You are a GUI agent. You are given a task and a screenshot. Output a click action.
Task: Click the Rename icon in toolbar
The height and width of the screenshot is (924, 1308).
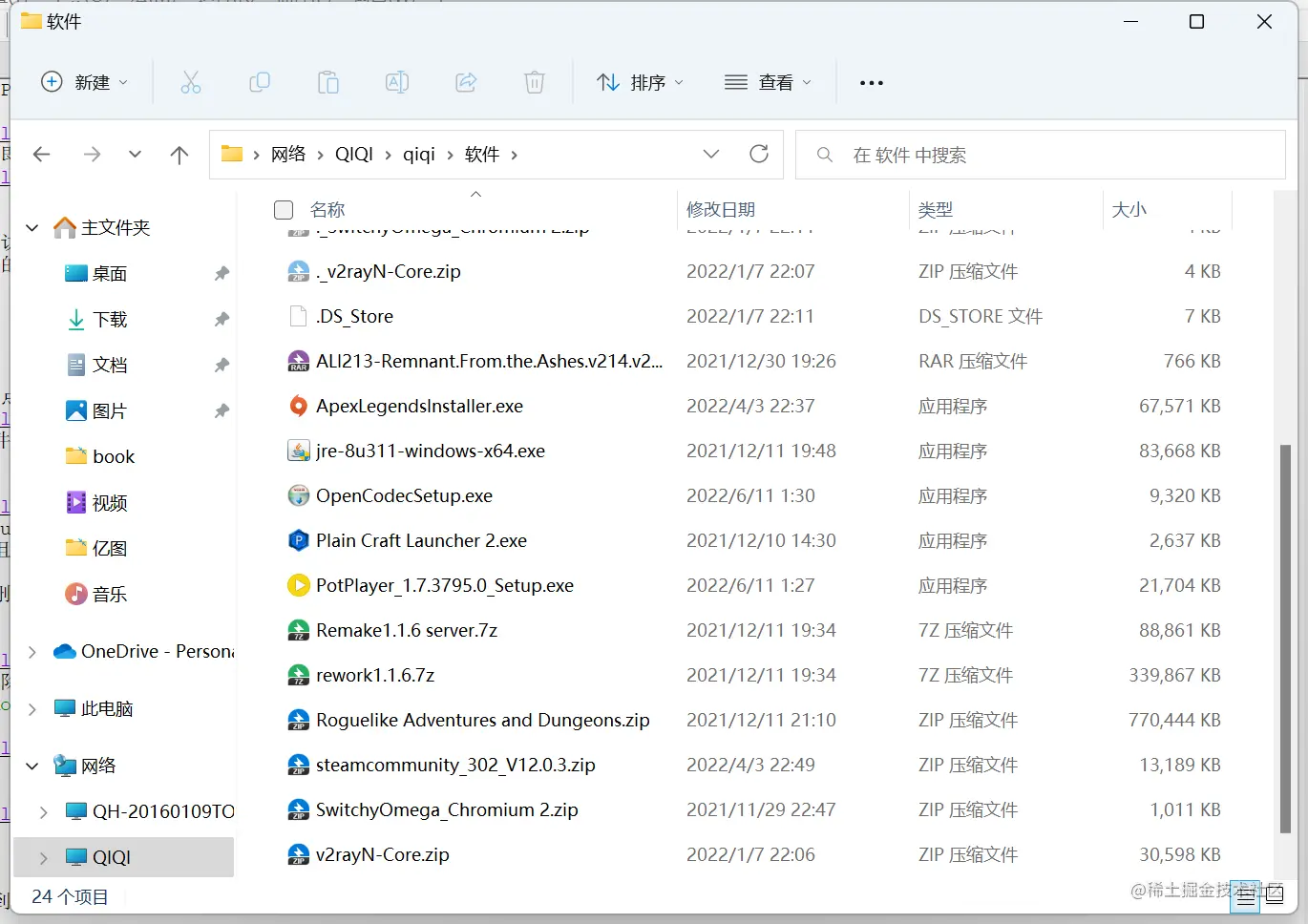397,82
